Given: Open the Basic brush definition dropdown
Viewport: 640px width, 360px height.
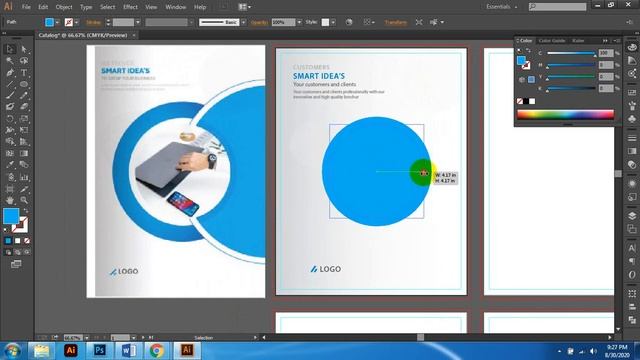Looking at the screenshot, I should click(244, 22).
